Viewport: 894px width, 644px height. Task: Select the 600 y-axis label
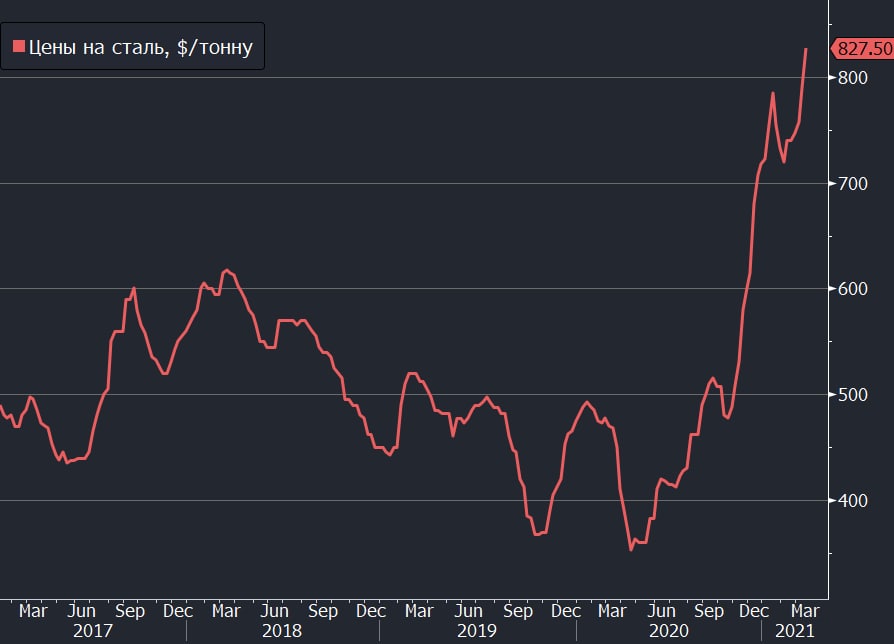853,288
